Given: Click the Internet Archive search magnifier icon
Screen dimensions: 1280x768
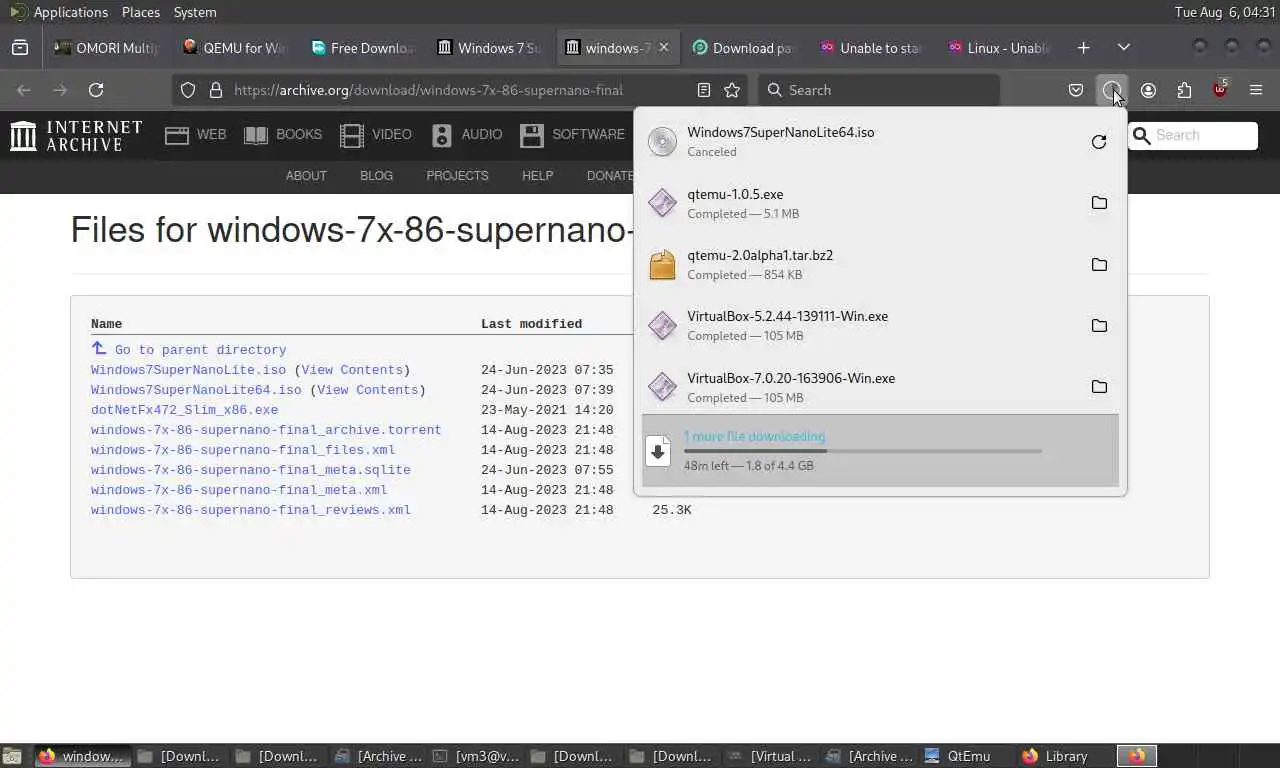Looking at the screenshot, I should point(1141,135).
